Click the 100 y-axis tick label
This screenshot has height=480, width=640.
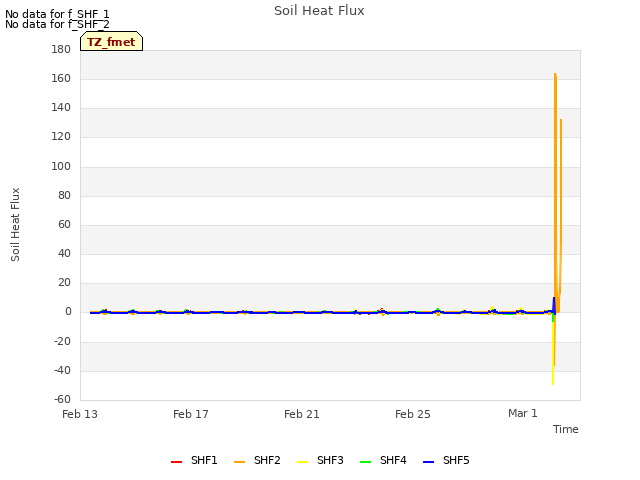(x=61, y=167)
